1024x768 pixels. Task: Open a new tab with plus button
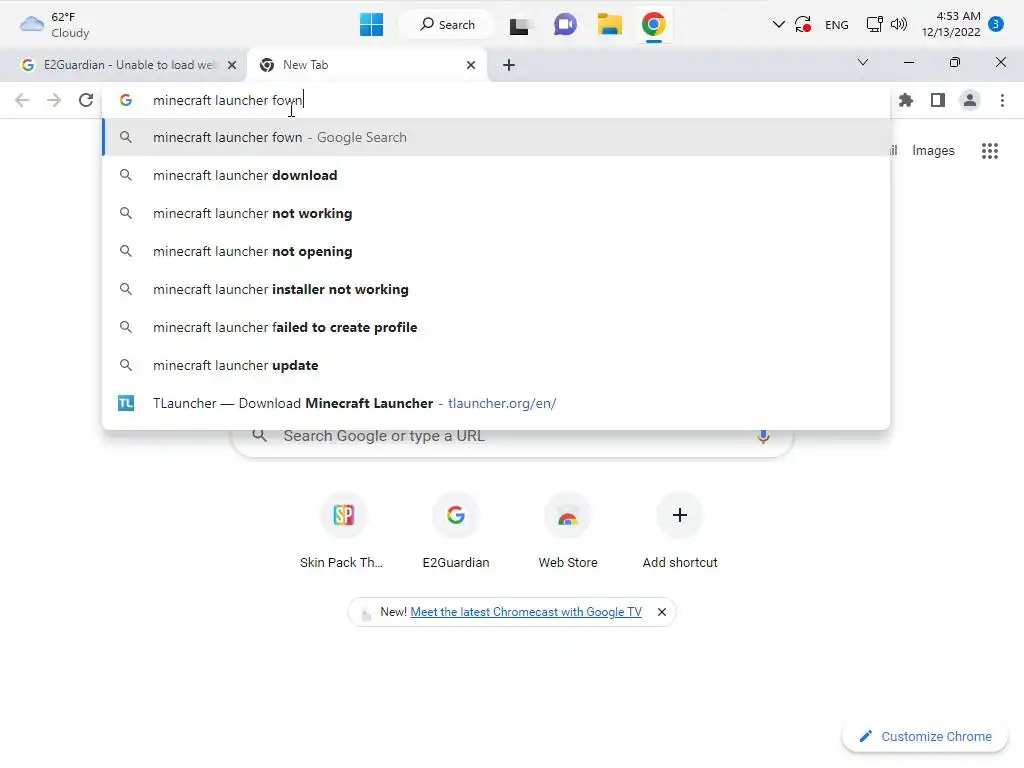(x=509, y=65)
